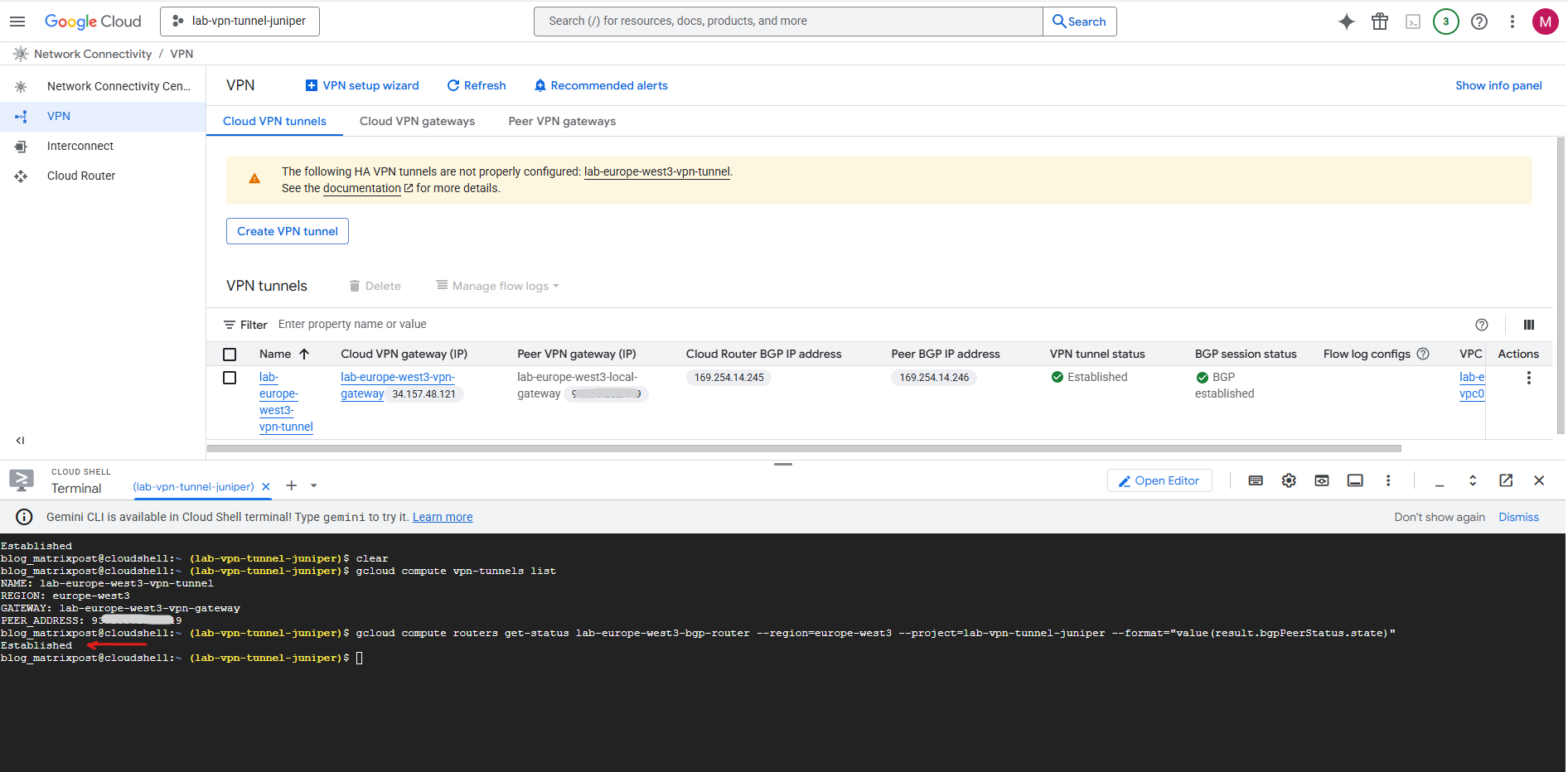Image resolution: width=1568 pixels, height=772 pixels.
Task: Switch Cloud Shell session layout icon
Action: 1355,480
